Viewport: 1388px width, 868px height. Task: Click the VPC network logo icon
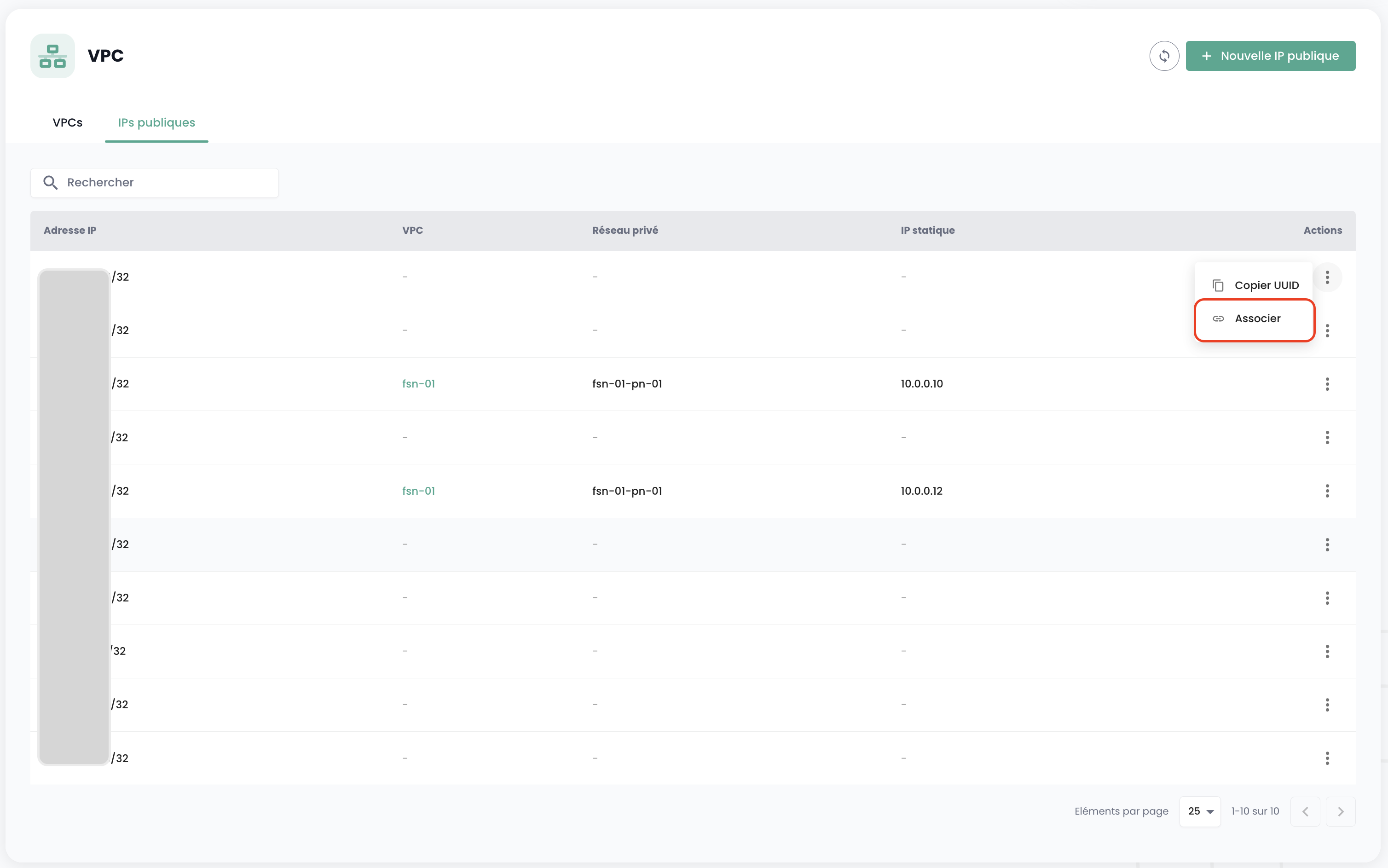(x=53, y=56)
